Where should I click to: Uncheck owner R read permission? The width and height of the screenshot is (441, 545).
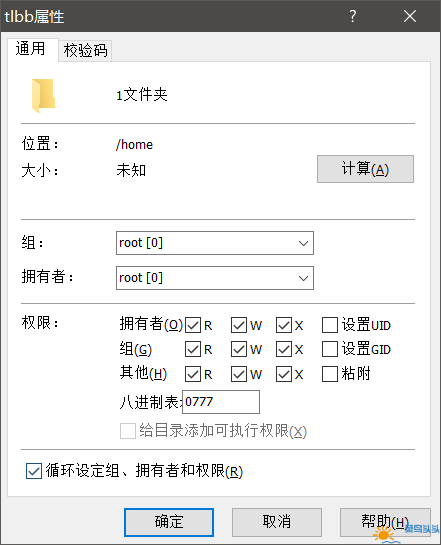click(x=193, y=325)
